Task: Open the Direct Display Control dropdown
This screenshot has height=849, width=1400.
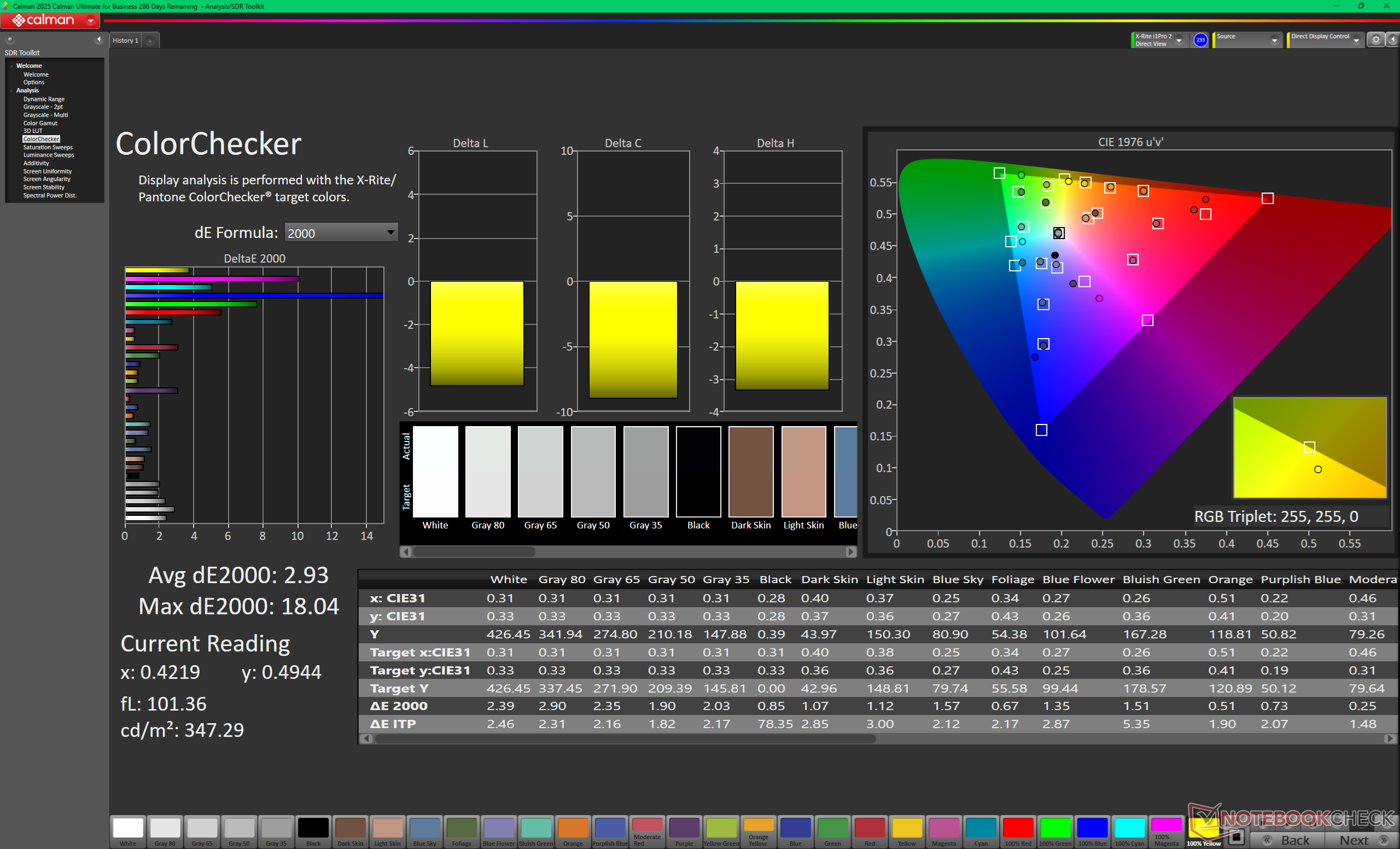Action: (x=1357, y=40)
